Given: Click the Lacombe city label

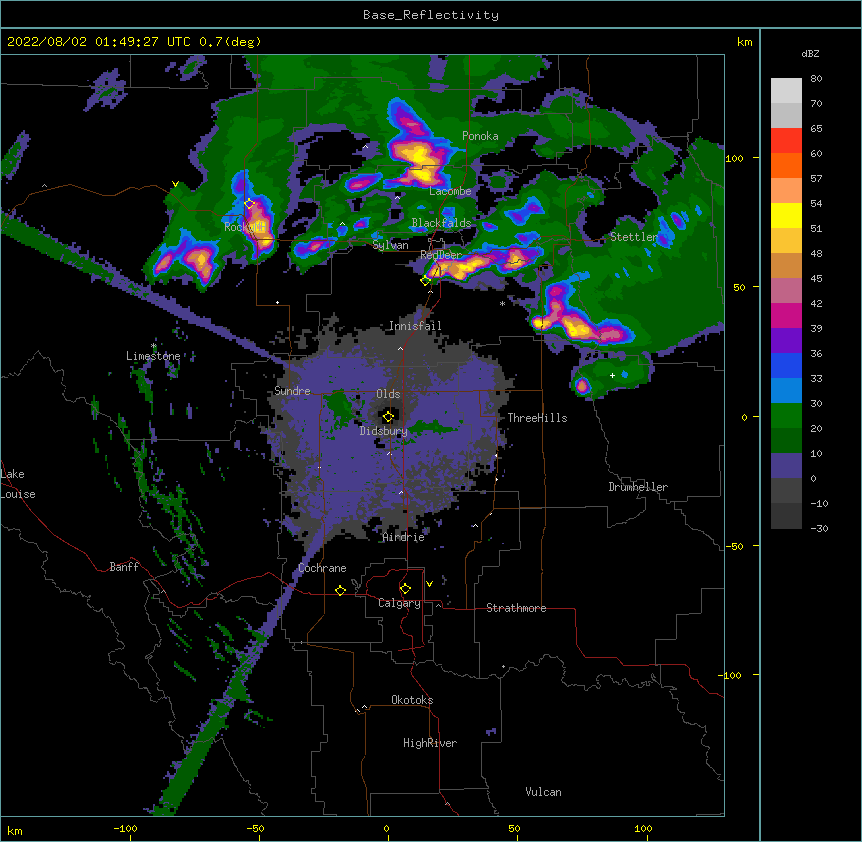Looking at the screenshot, I should click(450, 191).
